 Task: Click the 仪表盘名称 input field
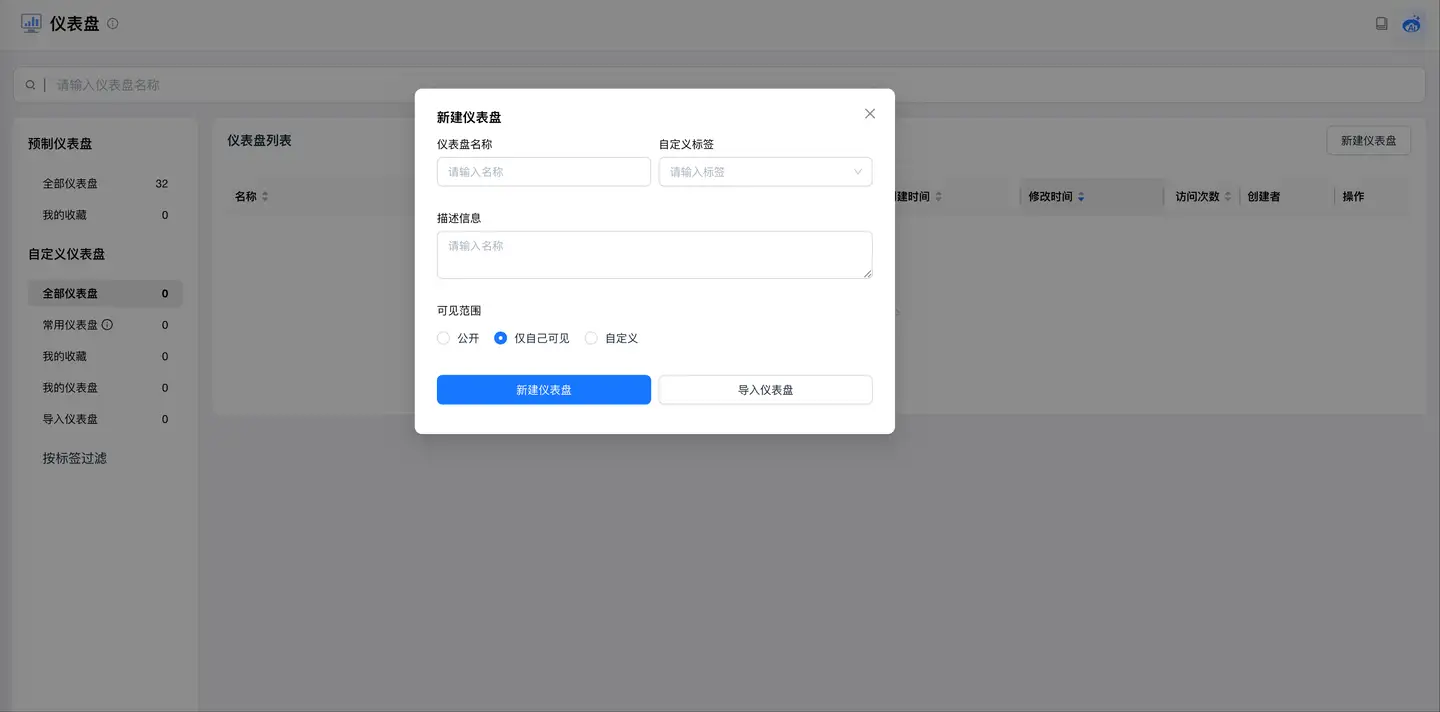click(543, 172)
